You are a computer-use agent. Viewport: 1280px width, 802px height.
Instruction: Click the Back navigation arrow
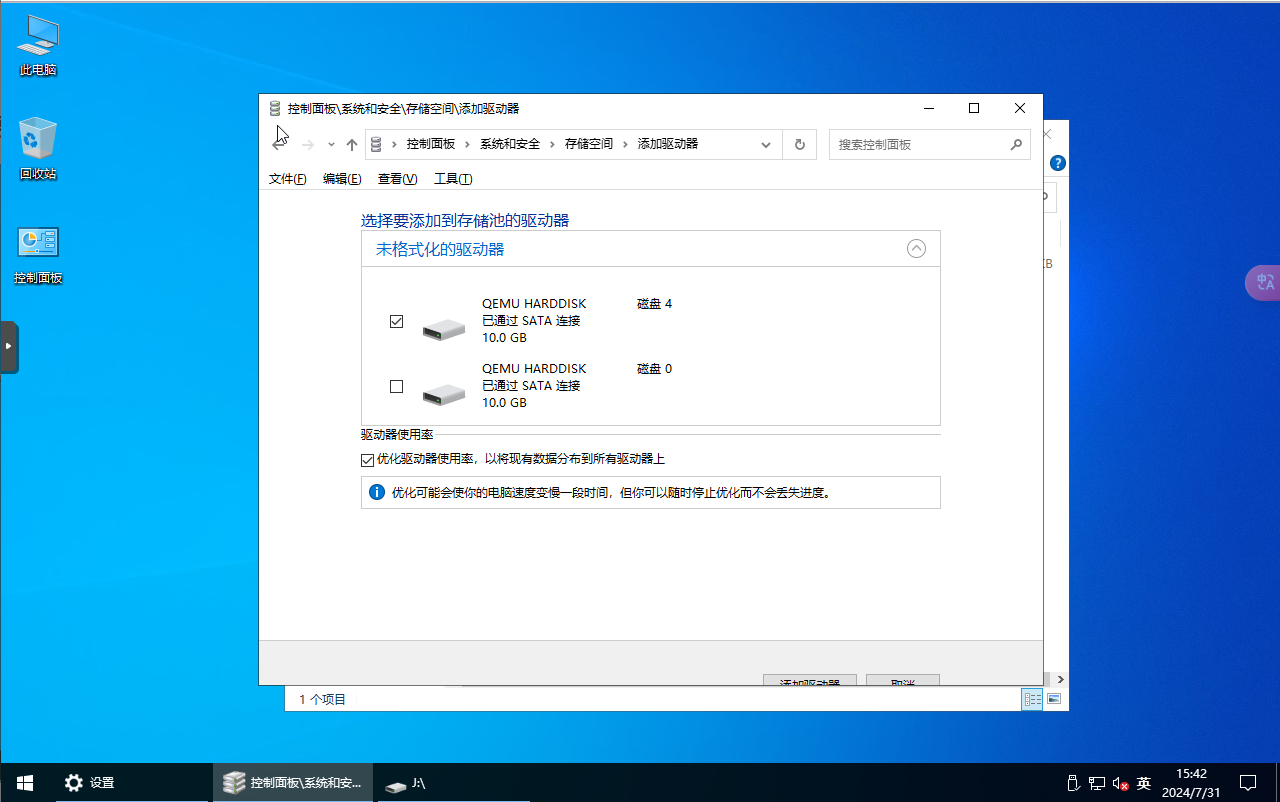[281, 145]
